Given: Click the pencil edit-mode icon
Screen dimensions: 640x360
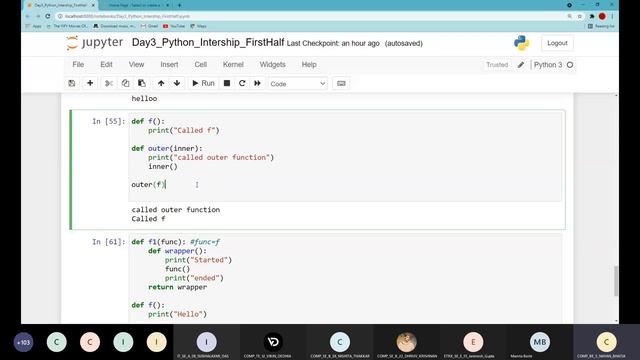Looking at the screenshot, I should (521, 65).
